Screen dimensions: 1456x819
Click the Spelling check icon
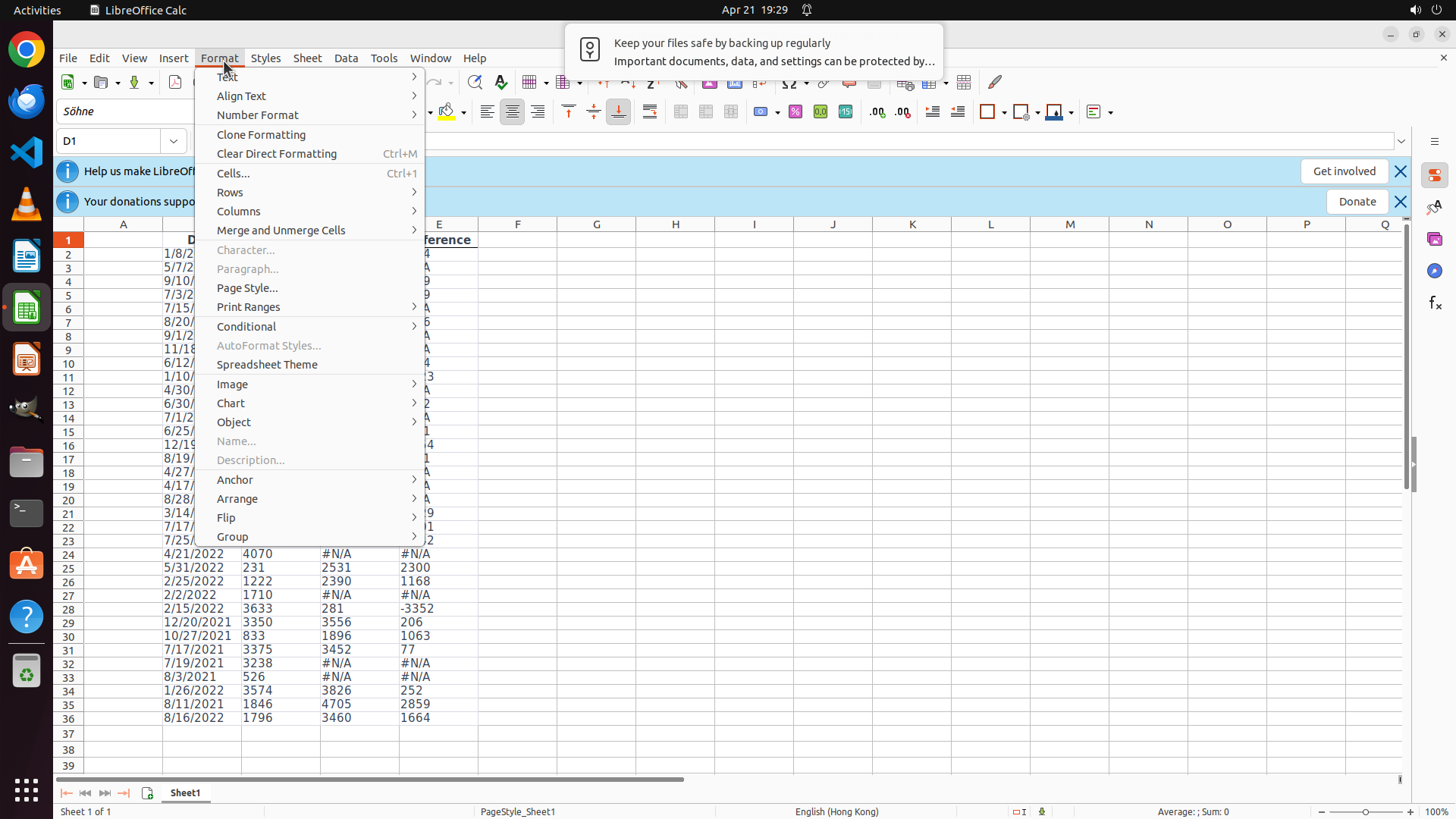[501, 82]
